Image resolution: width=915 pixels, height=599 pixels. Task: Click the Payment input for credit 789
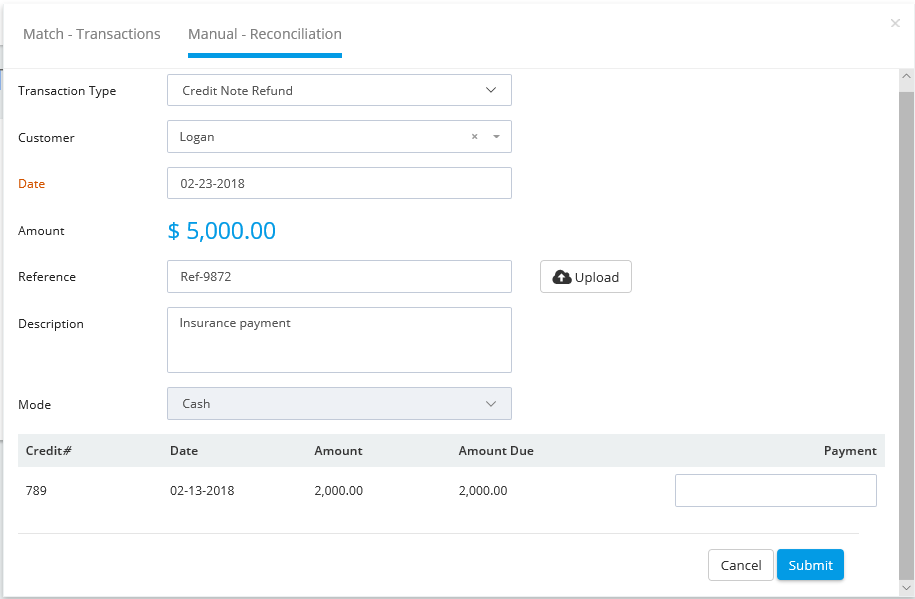click(776, 490)
